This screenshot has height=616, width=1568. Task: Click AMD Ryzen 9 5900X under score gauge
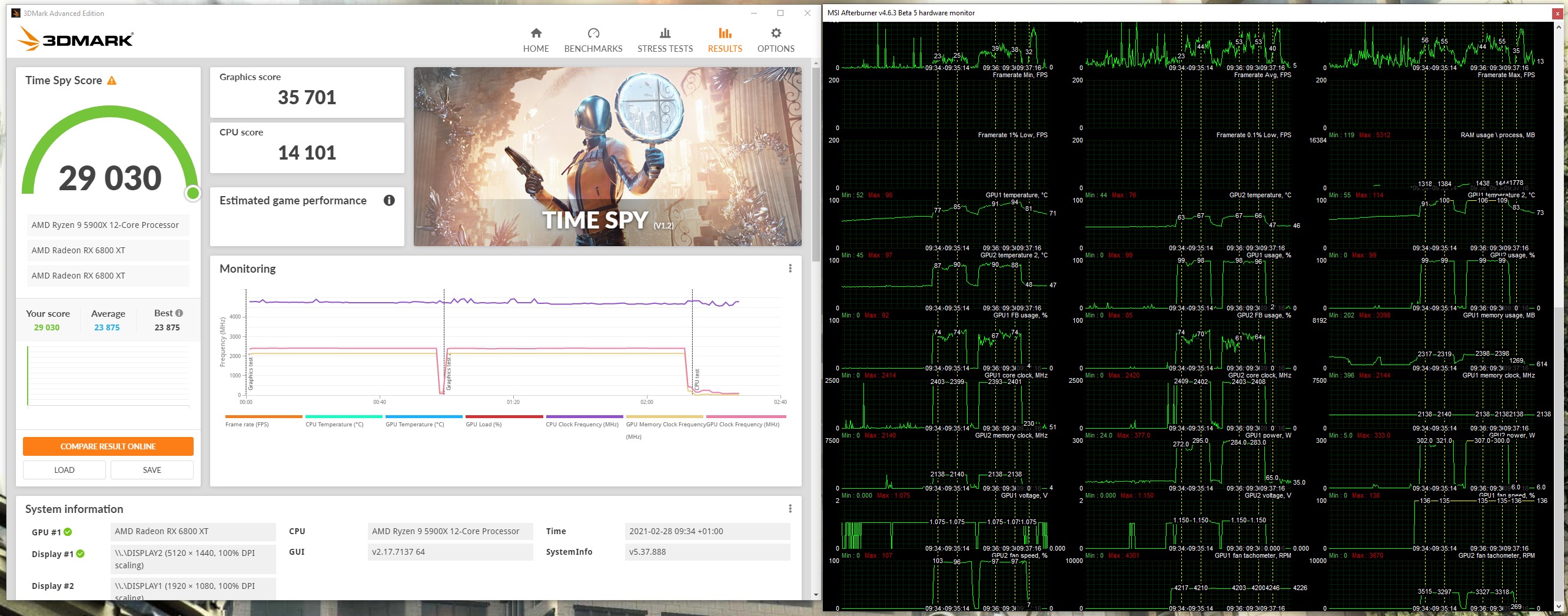108,225
